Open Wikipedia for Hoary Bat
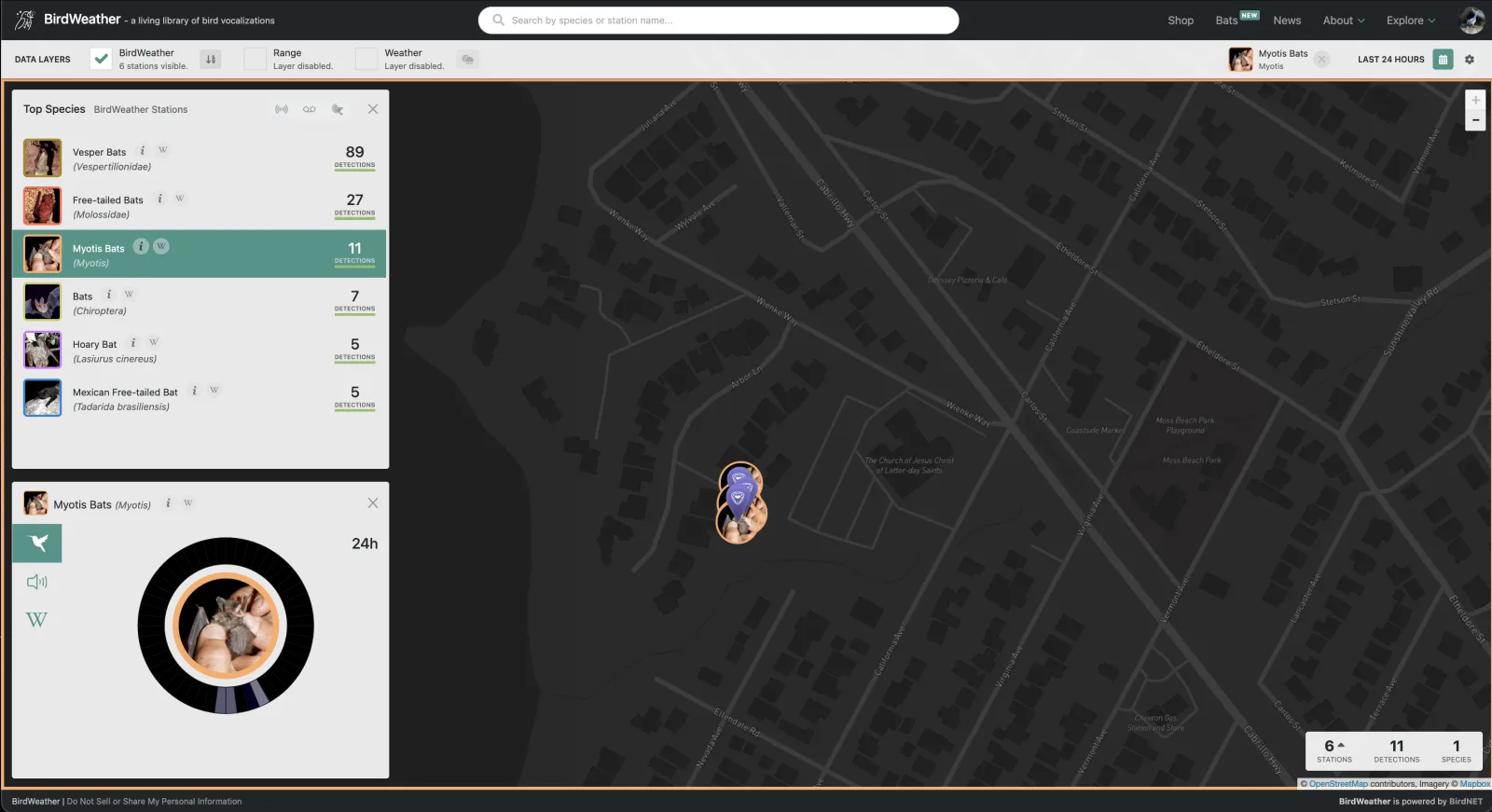This screenshot has width=1492, height=812. point(154,342)
